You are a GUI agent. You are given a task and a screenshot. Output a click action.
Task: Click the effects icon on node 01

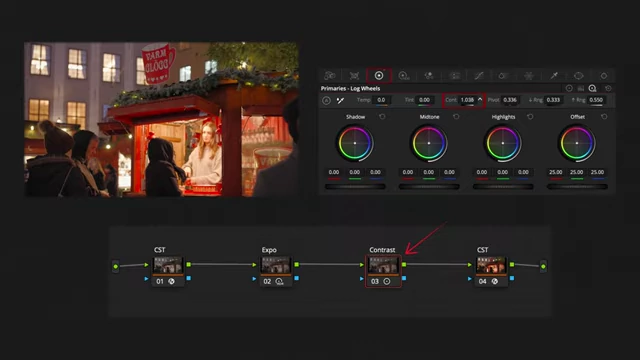coord(171,281)
